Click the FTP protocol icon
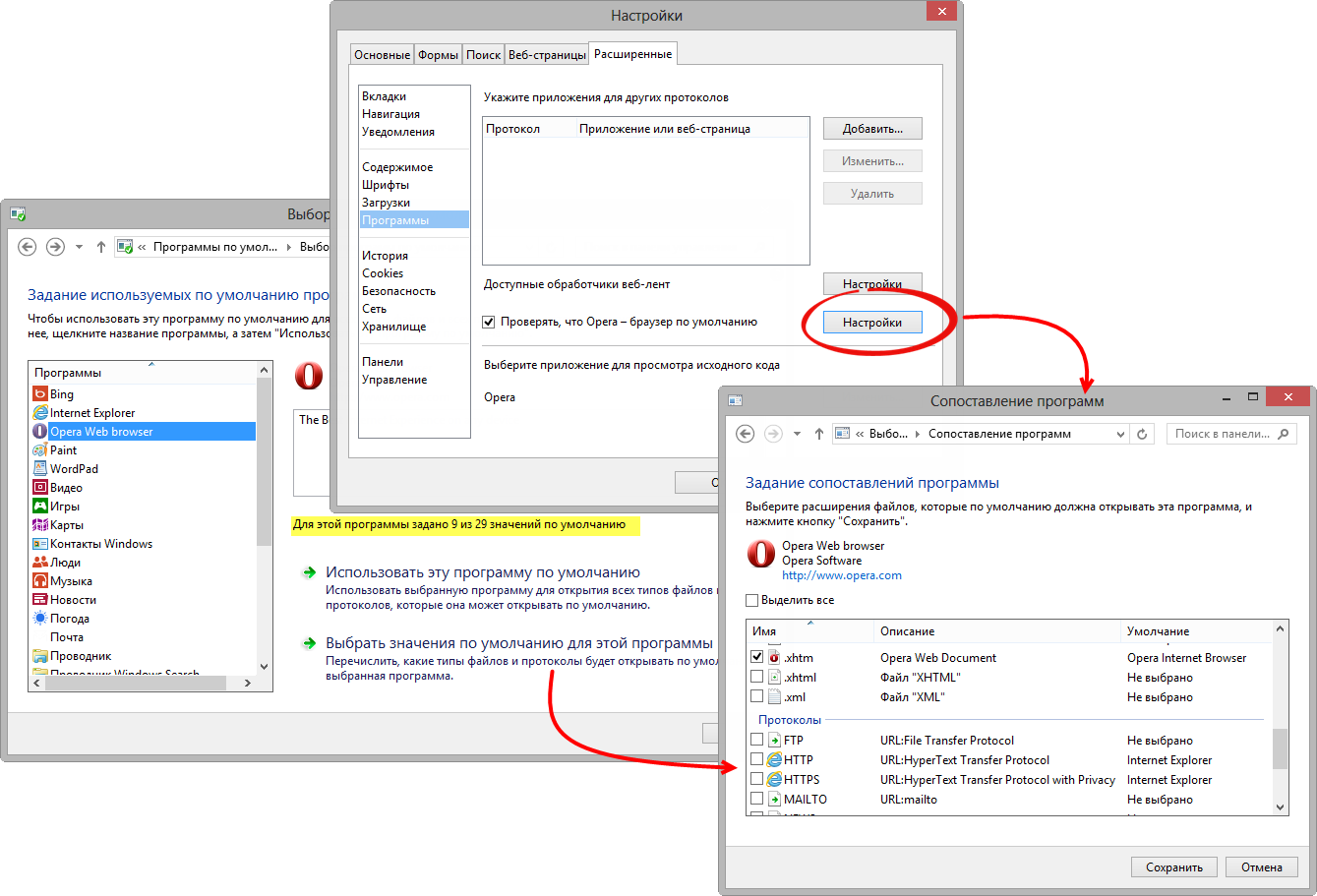Image resolution: width=1317 pixels, height=896 pixels. click(774, 741)
